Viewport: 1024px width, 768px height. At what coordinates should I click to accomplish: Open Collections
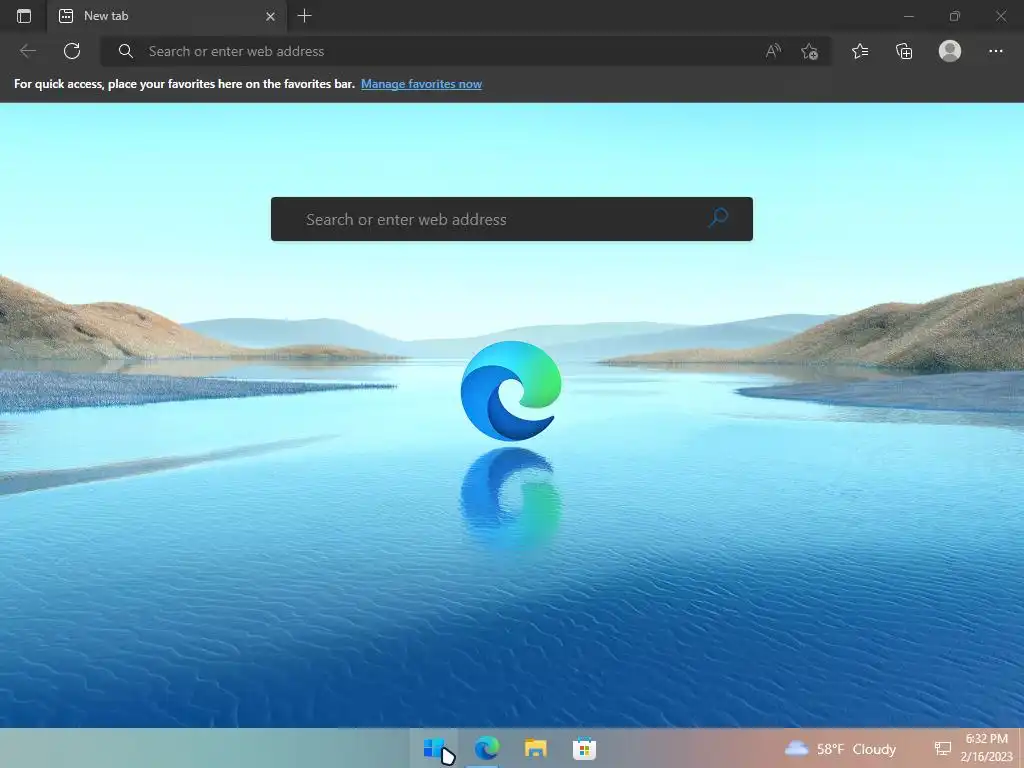click(x=904, y=51)
